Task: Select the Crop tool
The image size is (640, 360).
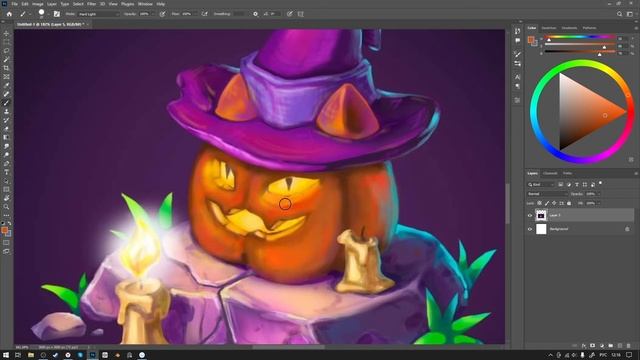Action: (x=6, y=68)
